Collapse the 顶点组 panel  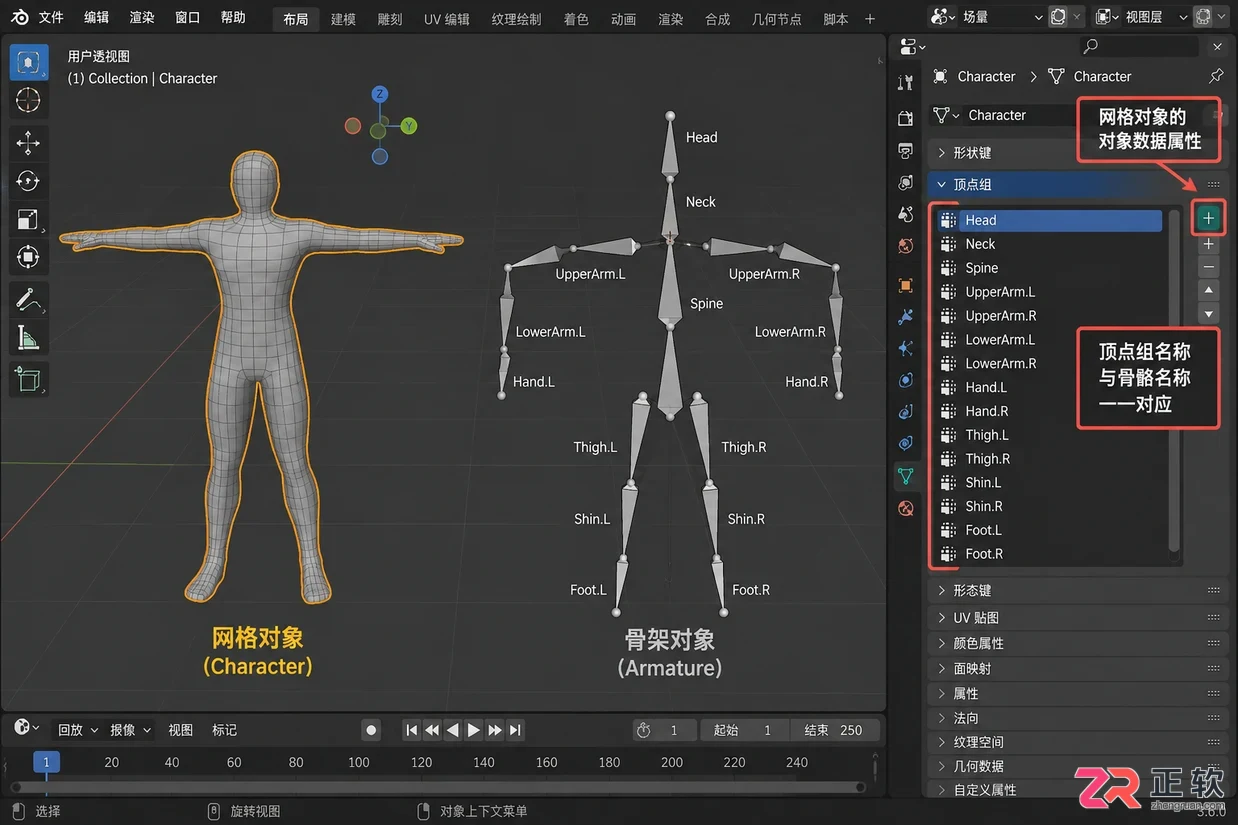pyautogui.click(x=1078, y=184)
